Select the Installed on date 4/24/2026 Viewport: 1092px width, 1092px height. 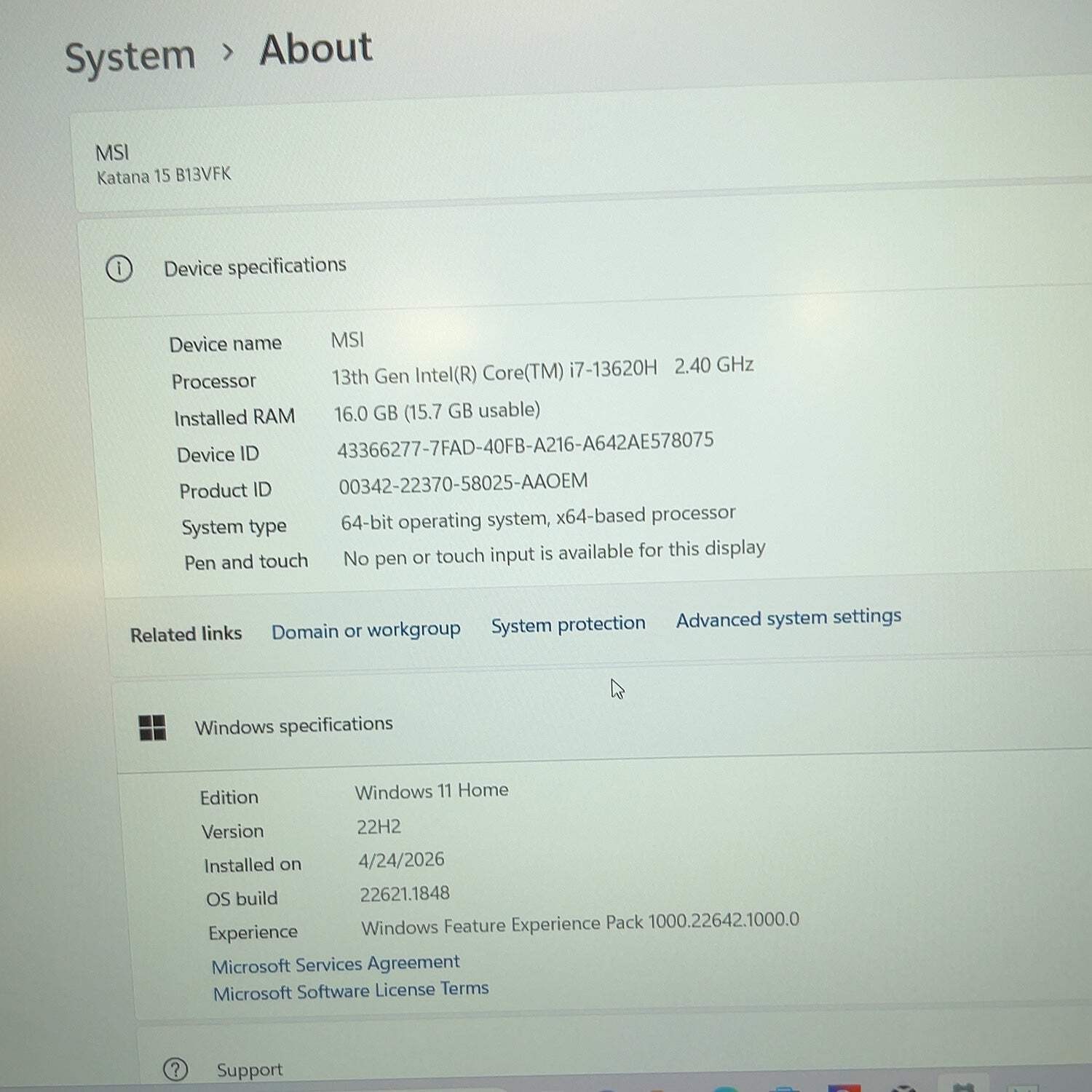(x=401, y=860)
